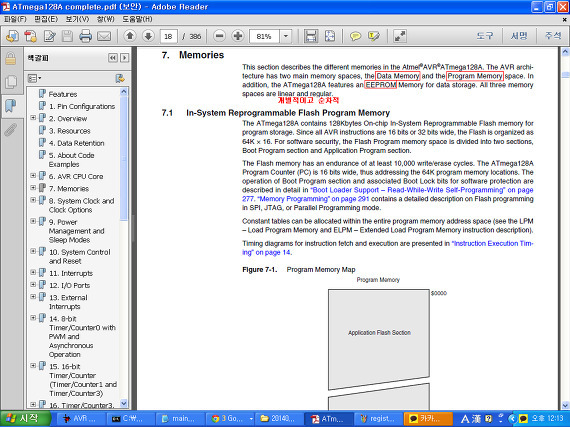The width and height of the screenshot is (570, 427).
Task: Click the document scrollbar up arrow
Action: [565, 52]
